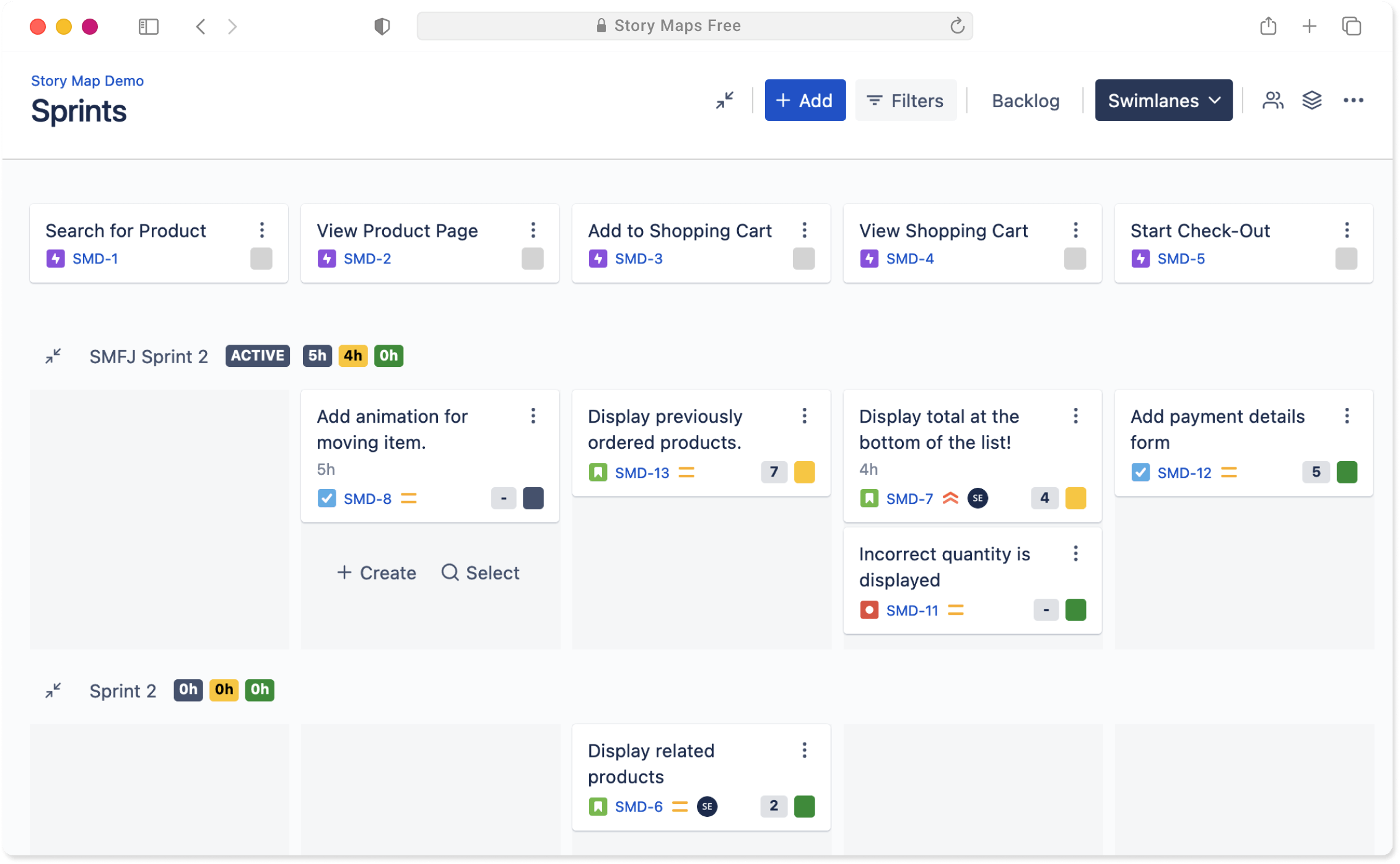The image size is (1400, 864).
Task: Collapse the Sprint 2 swimlane
Action: (53, 690)
